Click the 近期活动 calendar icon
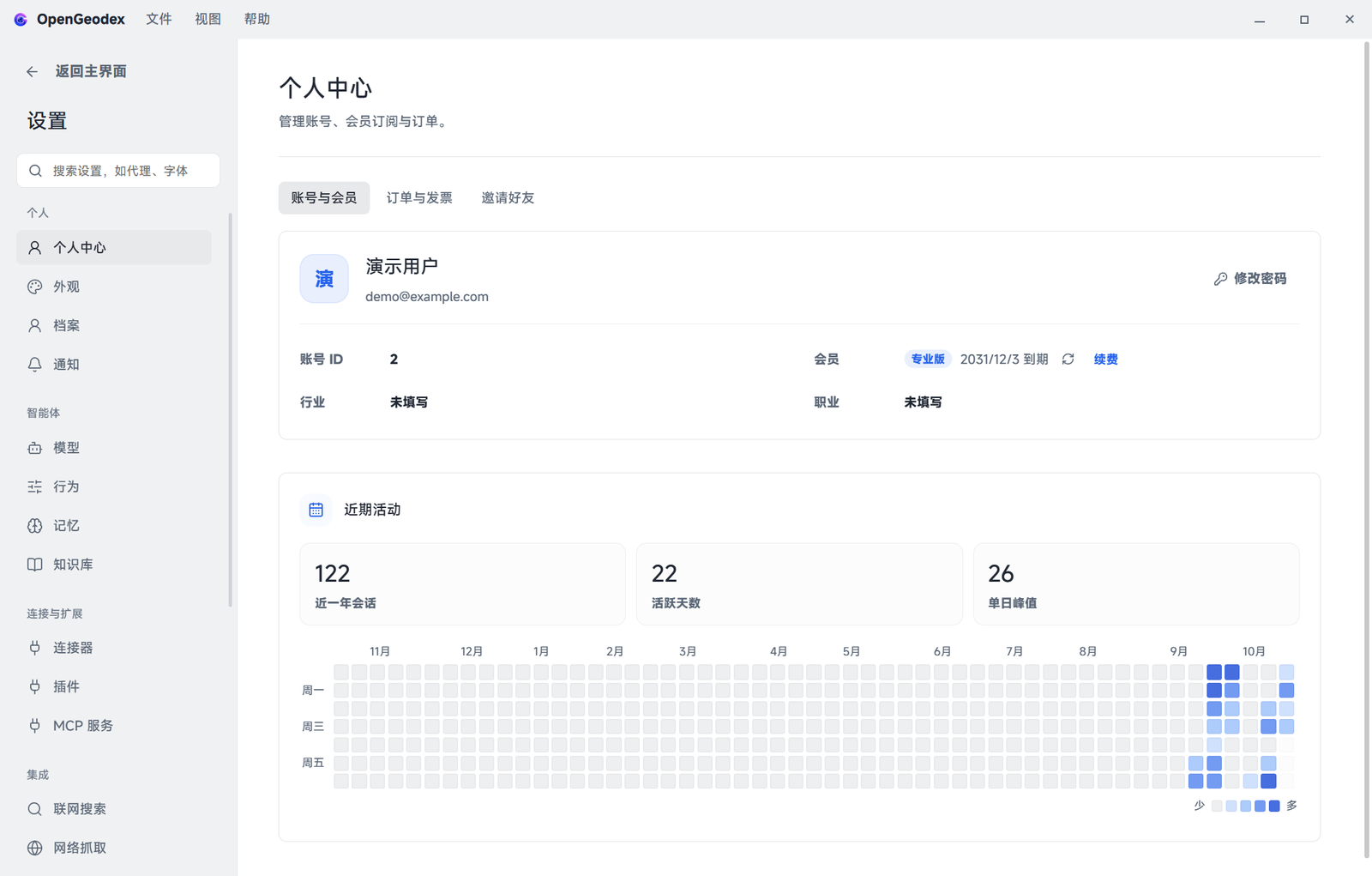1372x876 pixels. pyautogui.click(x=316, y=510)
